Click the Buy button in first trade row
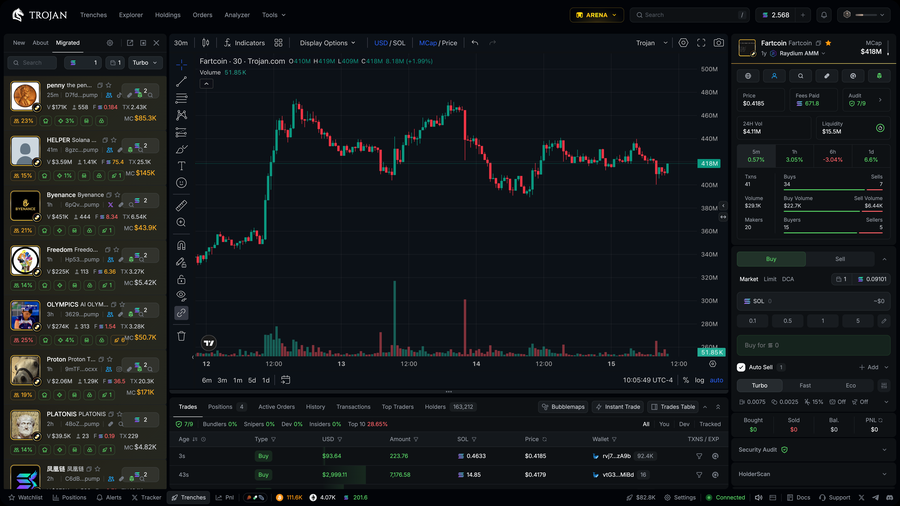 click(x=263, y=456)
